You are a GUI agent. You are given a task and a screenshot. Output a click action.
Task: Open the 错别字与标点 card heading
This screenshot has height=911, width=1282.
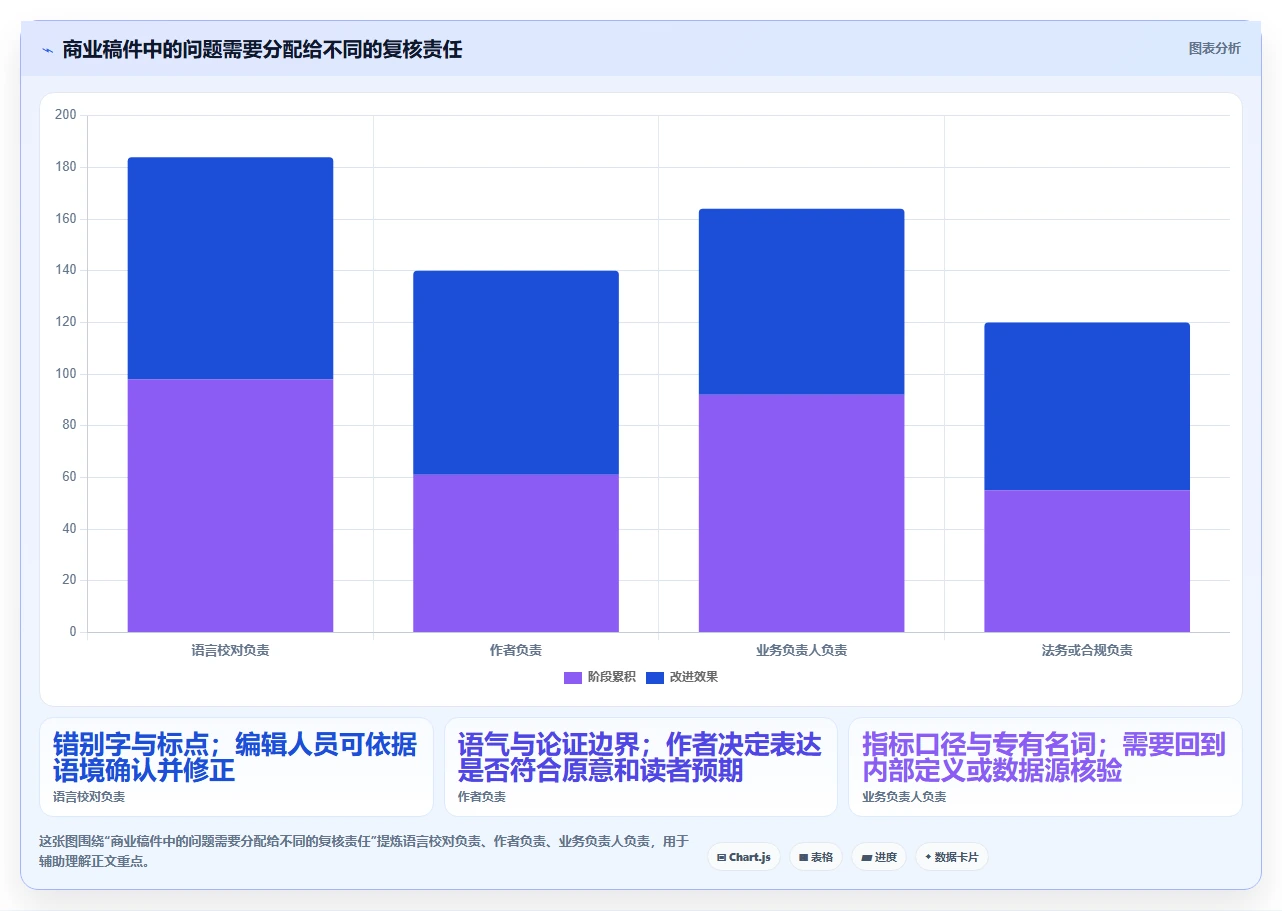coord(235,758)
